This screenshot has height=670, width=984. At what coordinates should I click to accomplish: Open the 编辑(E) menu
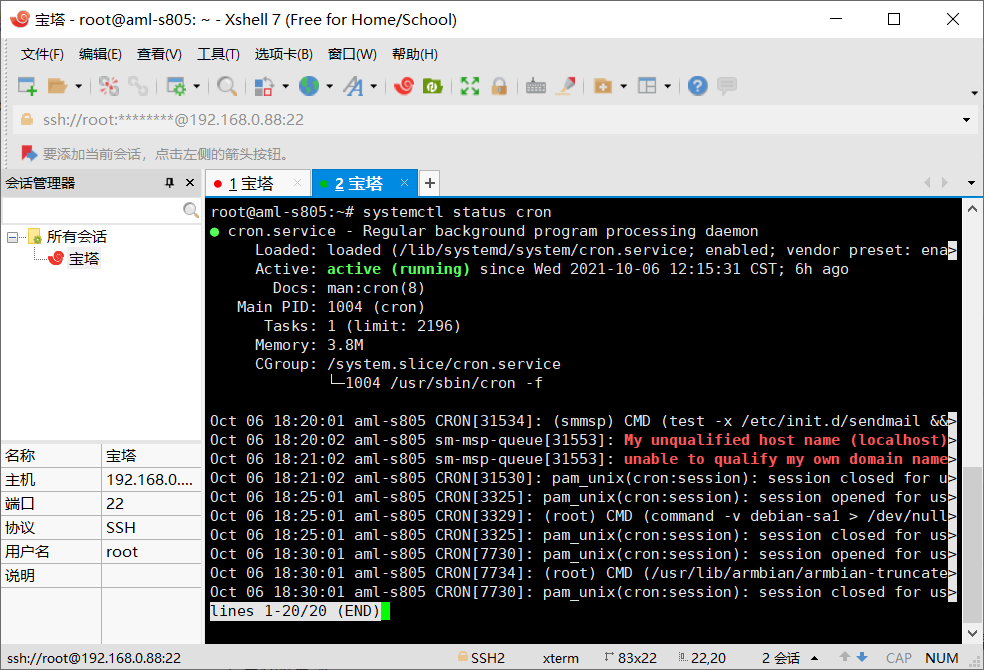point(100,55)
